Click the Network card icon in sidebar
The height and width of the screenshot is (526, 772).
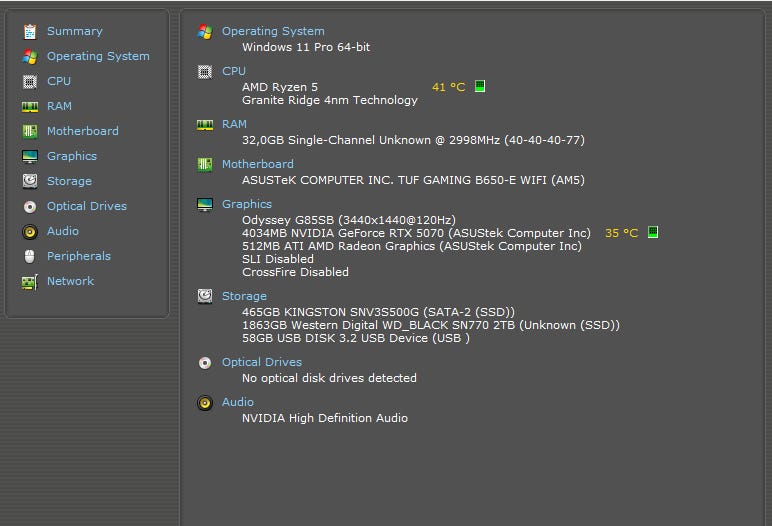(30, 282)
